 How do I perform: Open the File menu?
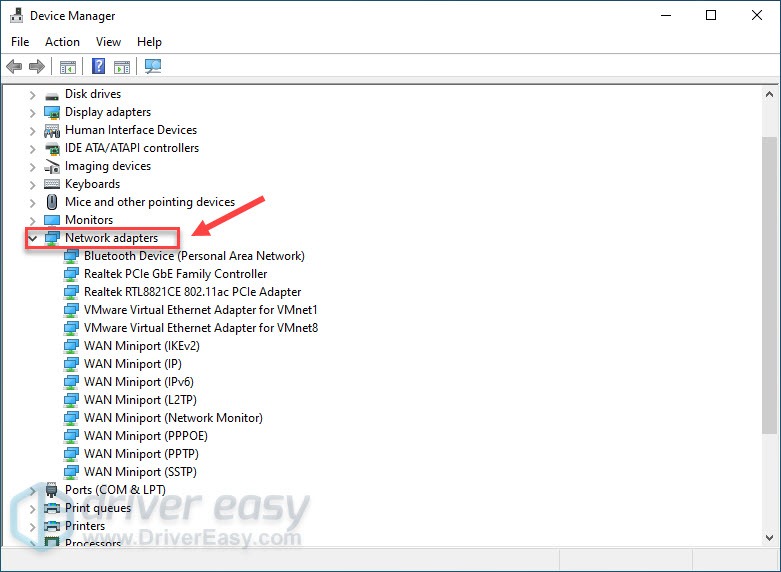(x=20, y=42)
